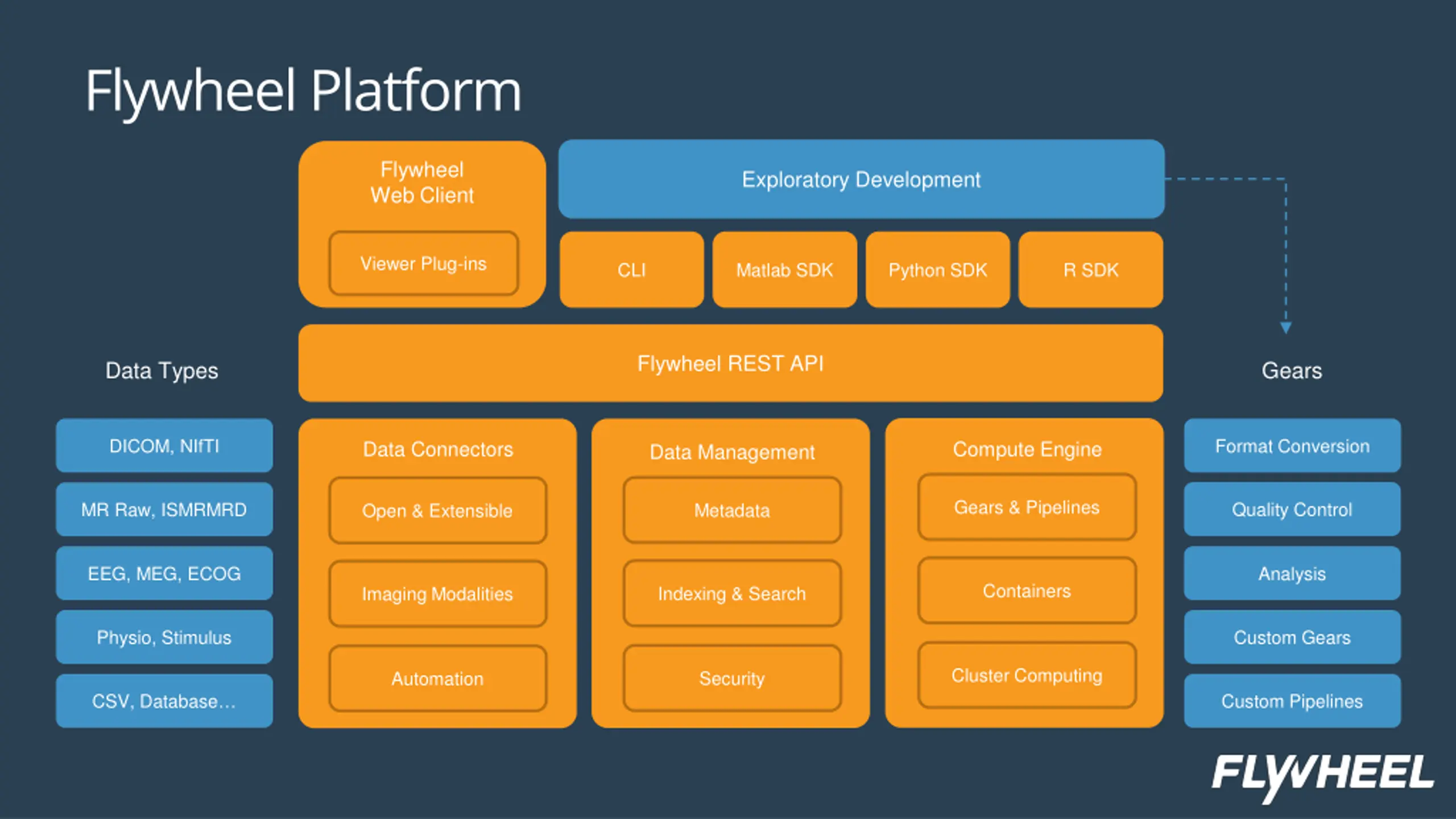Select the EEG, MEG, ECOG box
1456x819 pixels.
164,573
